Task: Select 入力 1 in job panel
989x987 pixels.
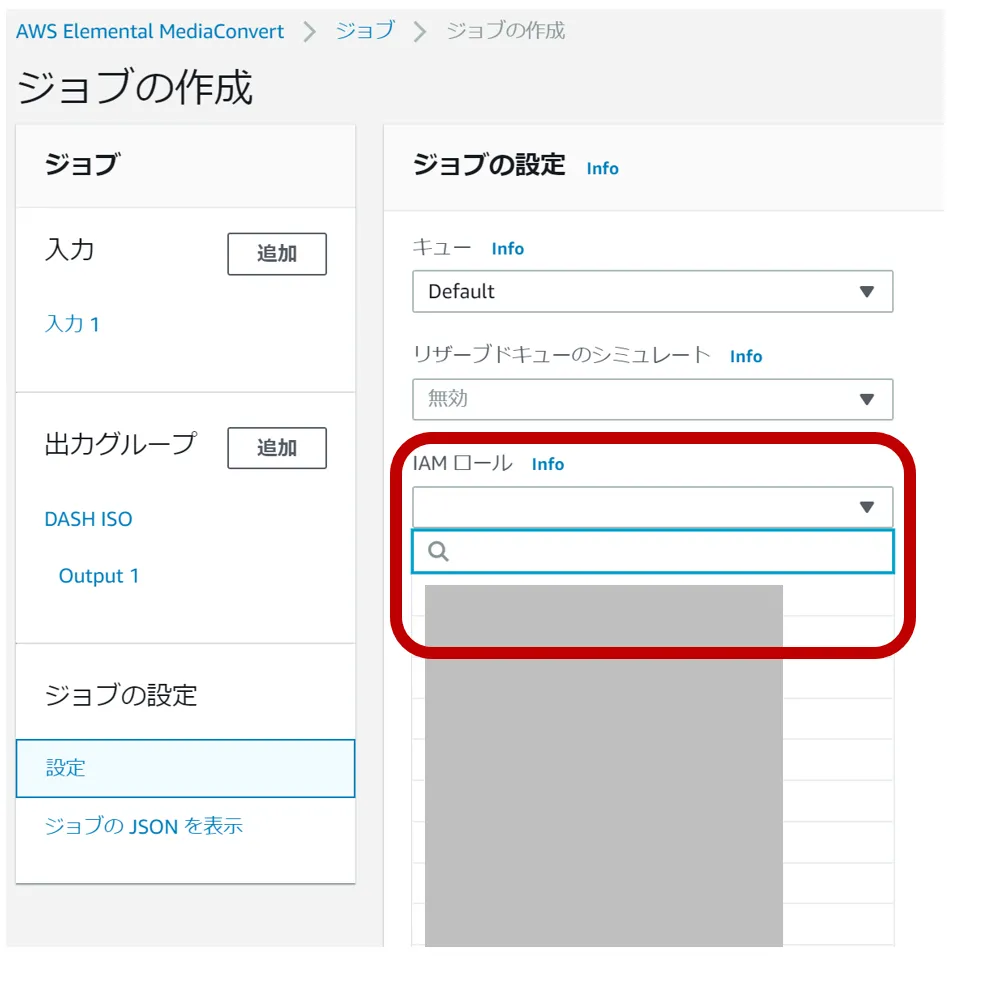Action: (x=72, y=324)
